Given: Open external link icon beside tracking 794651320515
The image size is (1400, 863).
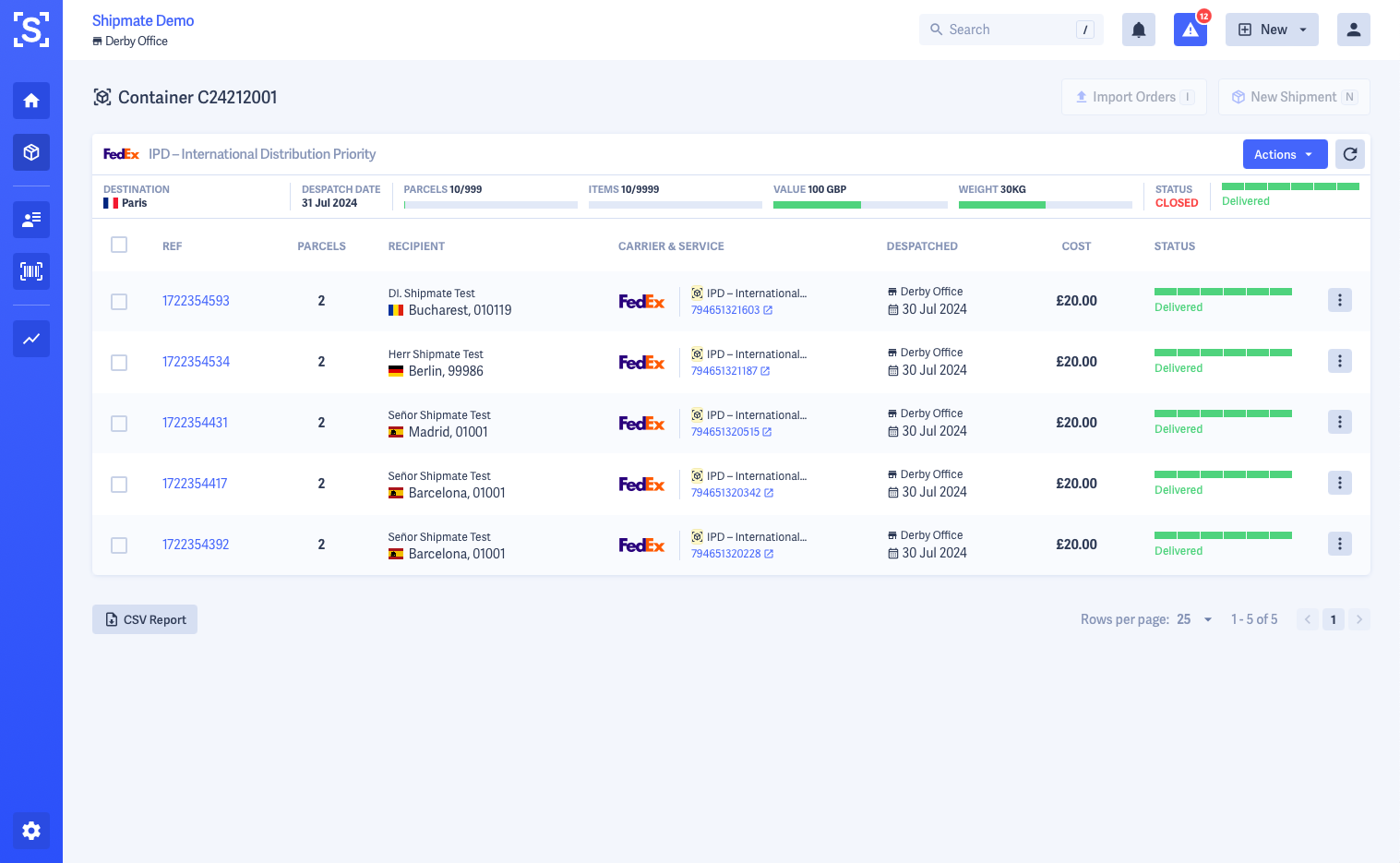Looking at the screenshot, I should (767, 432).
